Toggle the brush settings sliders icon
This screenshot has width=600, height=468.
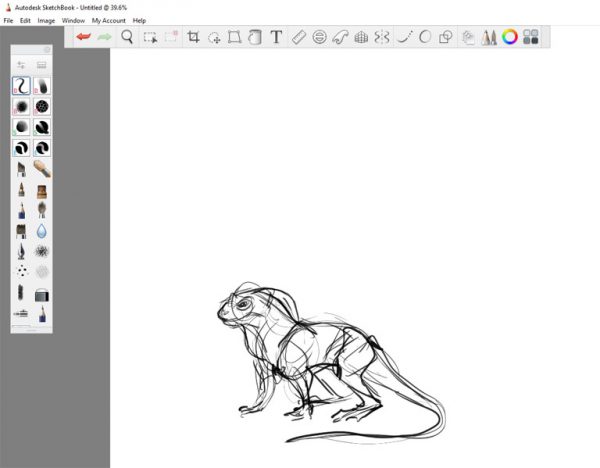pos(22,65)
